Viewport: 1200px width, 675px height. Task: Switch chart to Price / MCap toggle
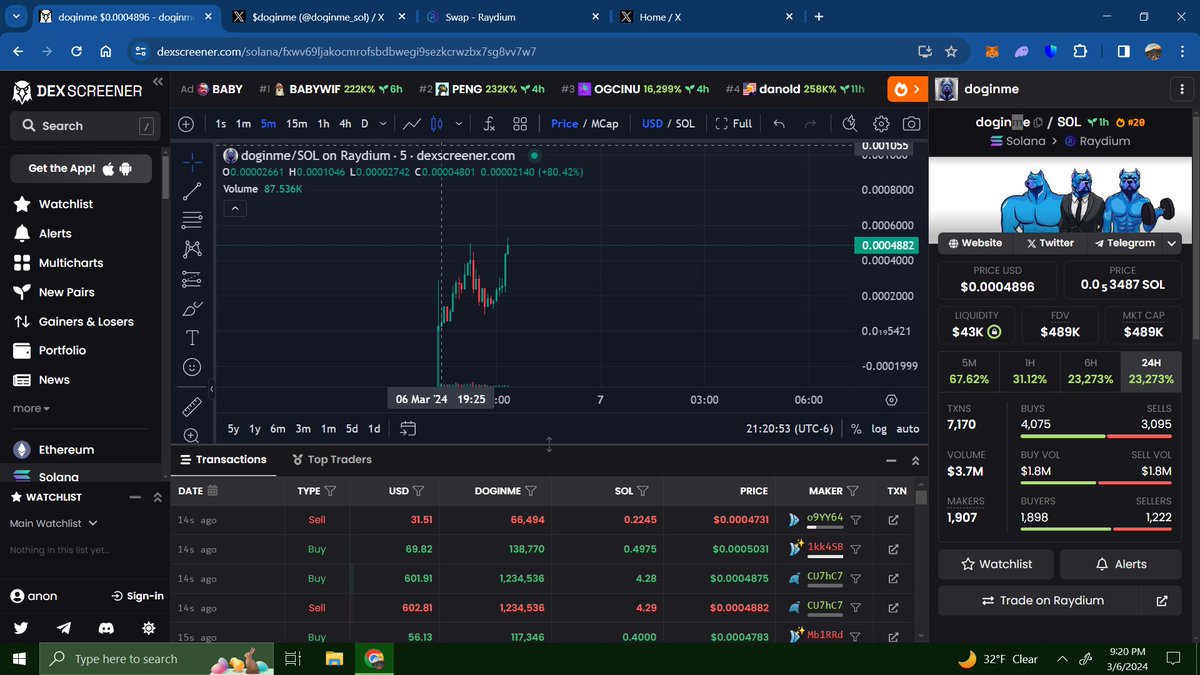584,124
